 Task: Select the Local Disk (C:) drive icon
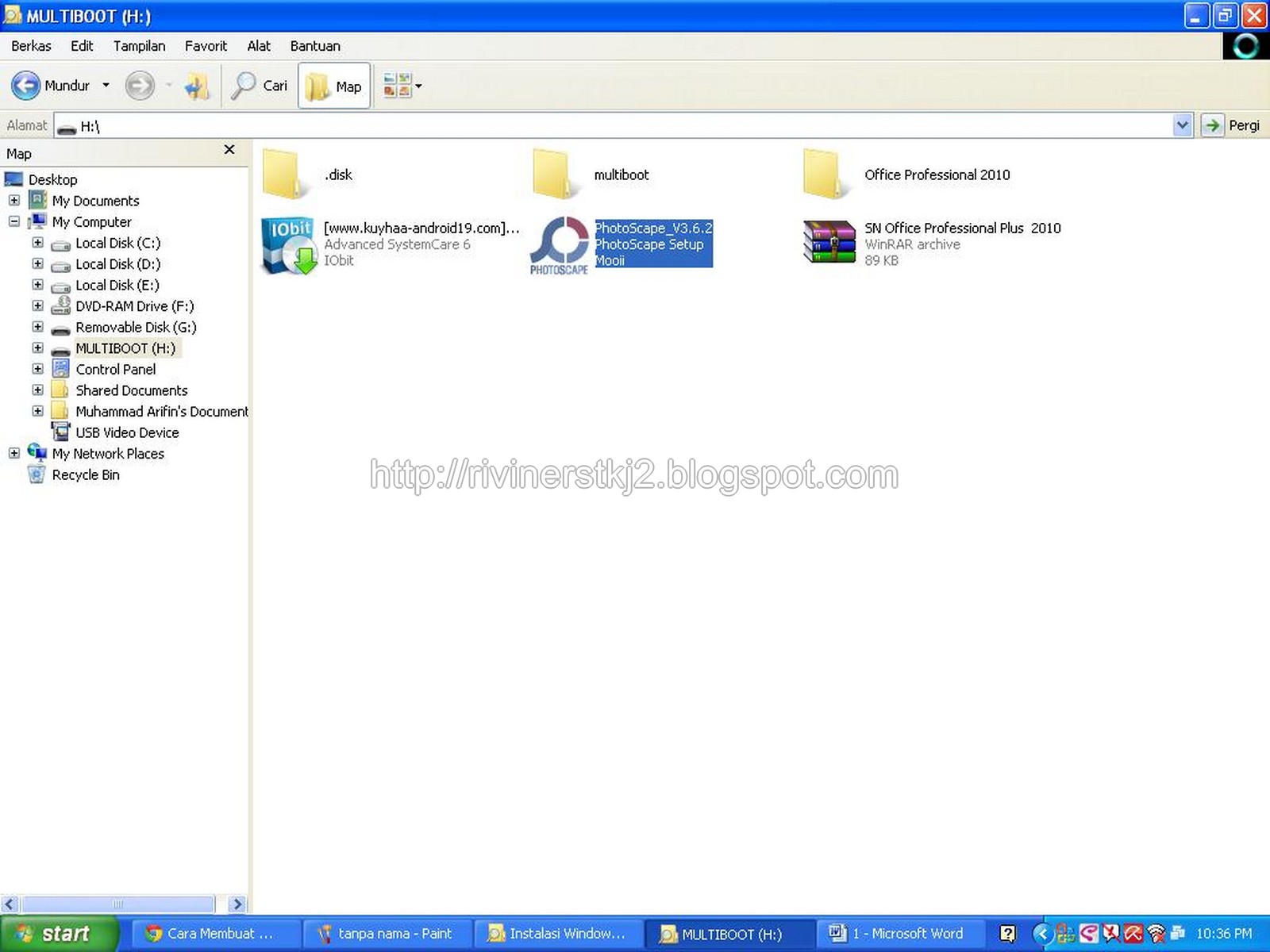(x=61, y=244)
